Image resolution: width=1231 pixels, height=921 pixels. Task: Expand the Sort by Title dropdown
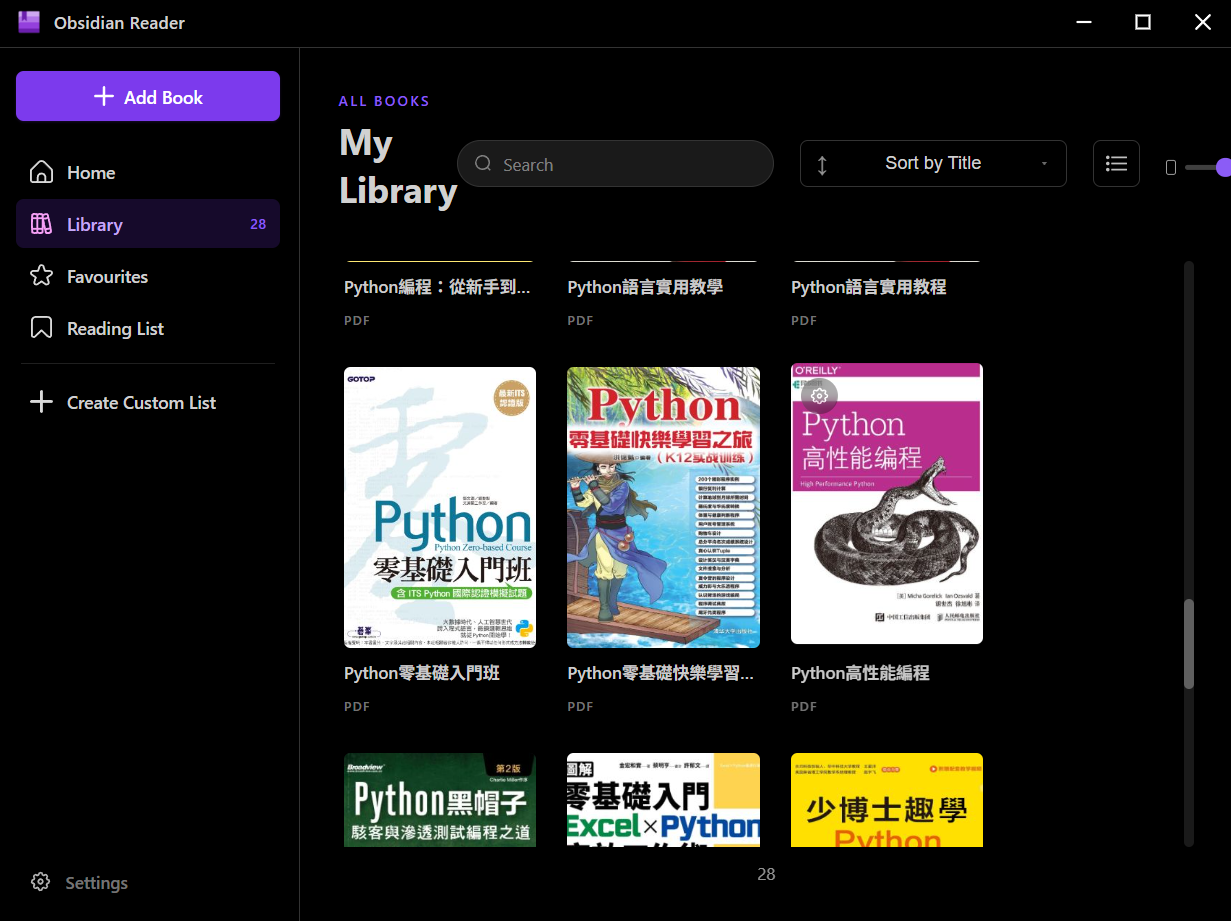pyautogui.click(x=933, y=163)
